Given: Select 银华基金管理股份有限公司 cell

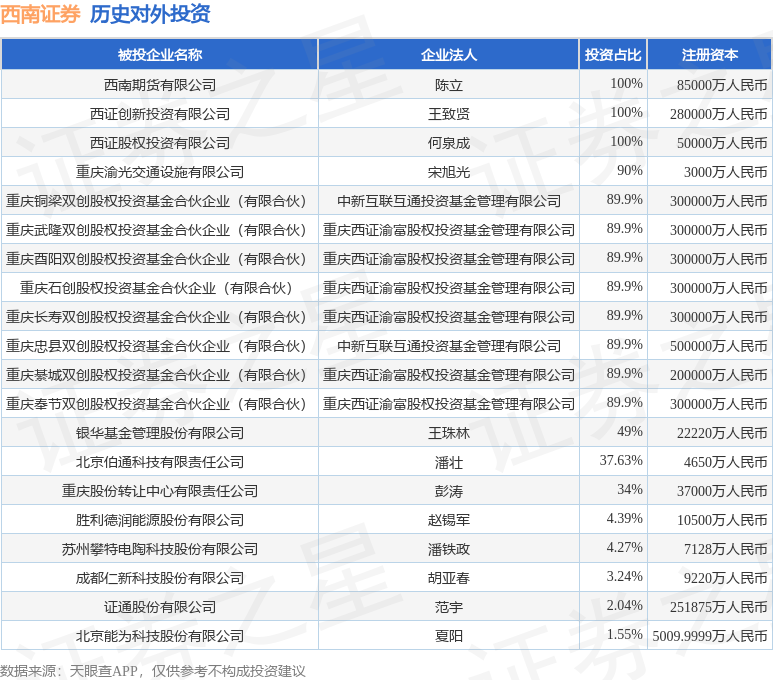Looking at the screenshot, I should pos(160,433).
